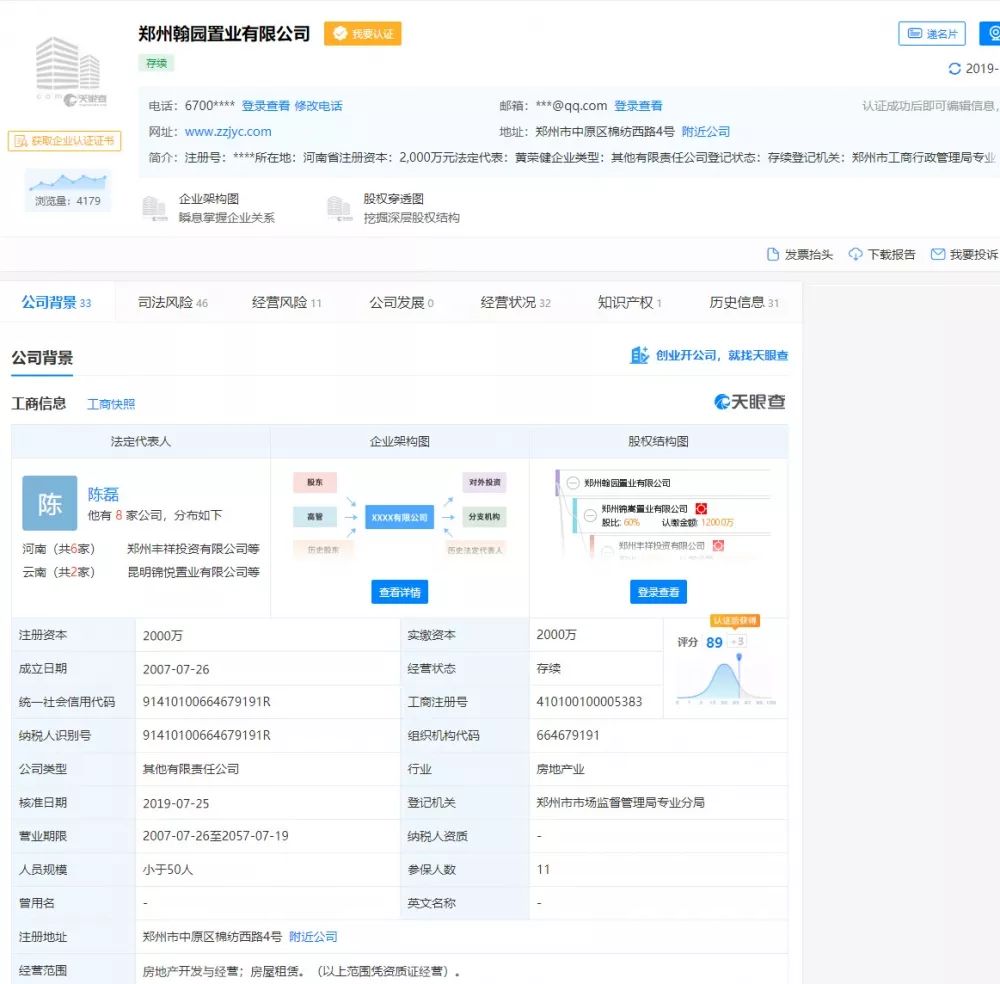Click the 高管 box in structure diagram

tap(315, 517)
